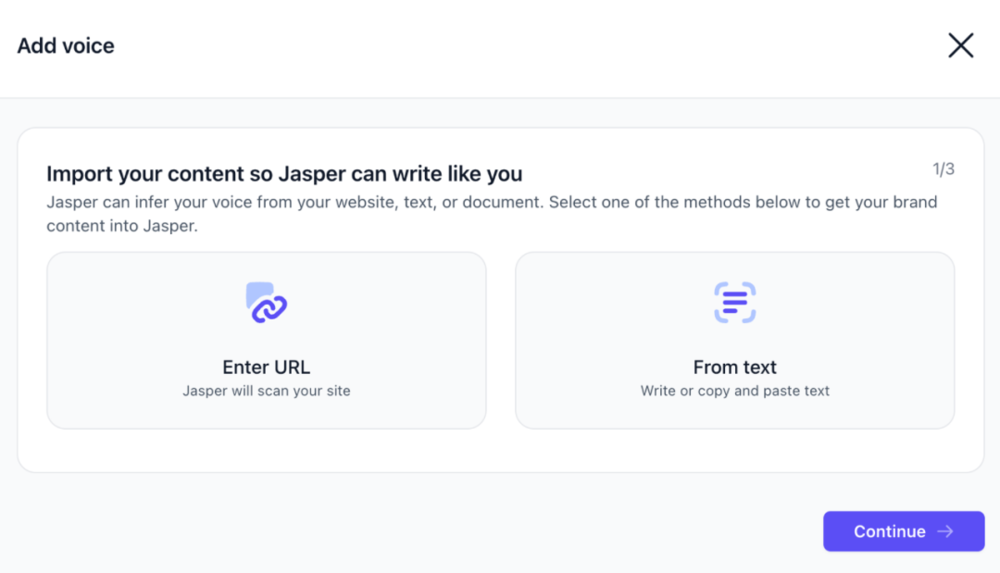This screenshot has height=573, width=1000.
Task: Click the "Add voice" dialog title
Action: coord(66,46)
